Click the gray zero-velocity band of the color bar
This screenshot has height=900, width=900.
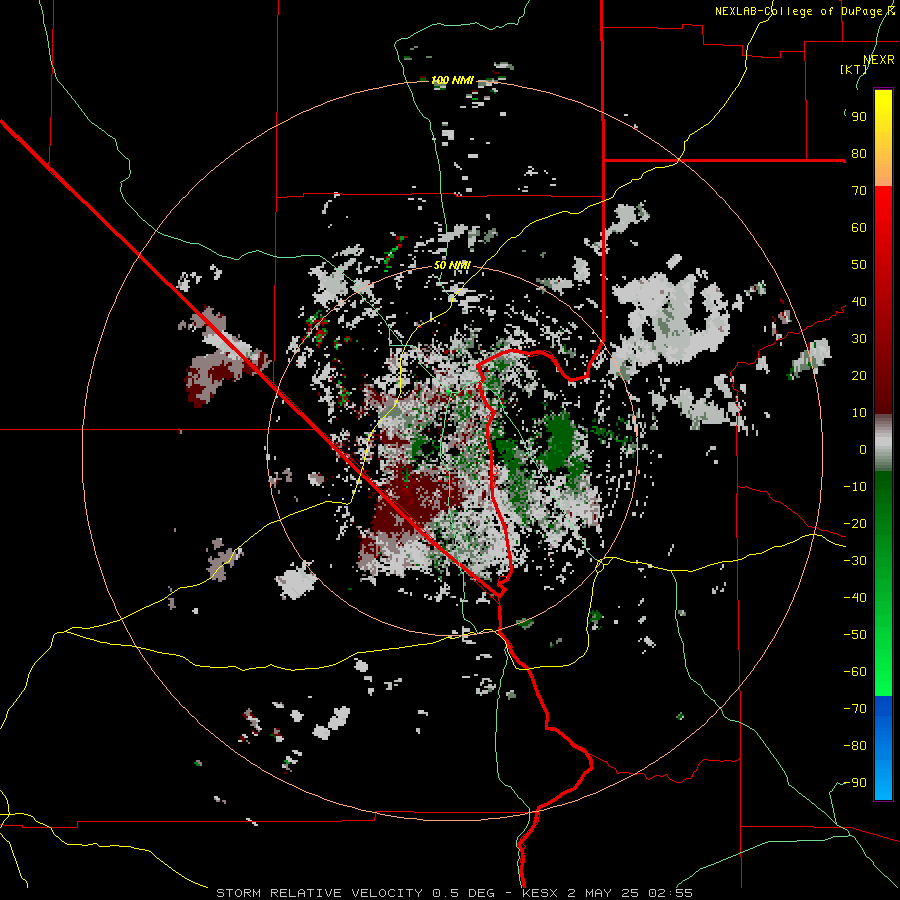pyautogui.click(x=883, y=443)
